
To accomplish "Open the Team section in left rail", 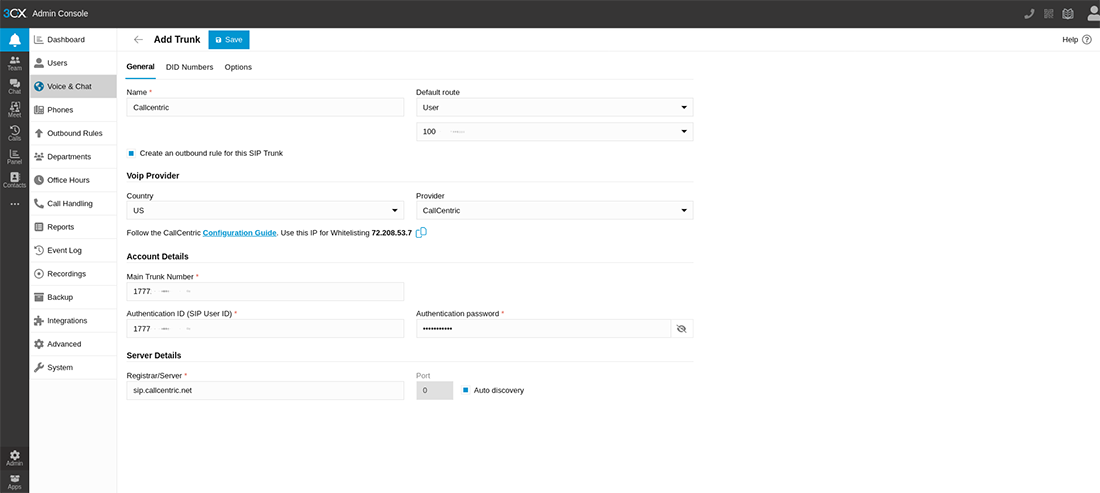I will click(x=14, y=63).
